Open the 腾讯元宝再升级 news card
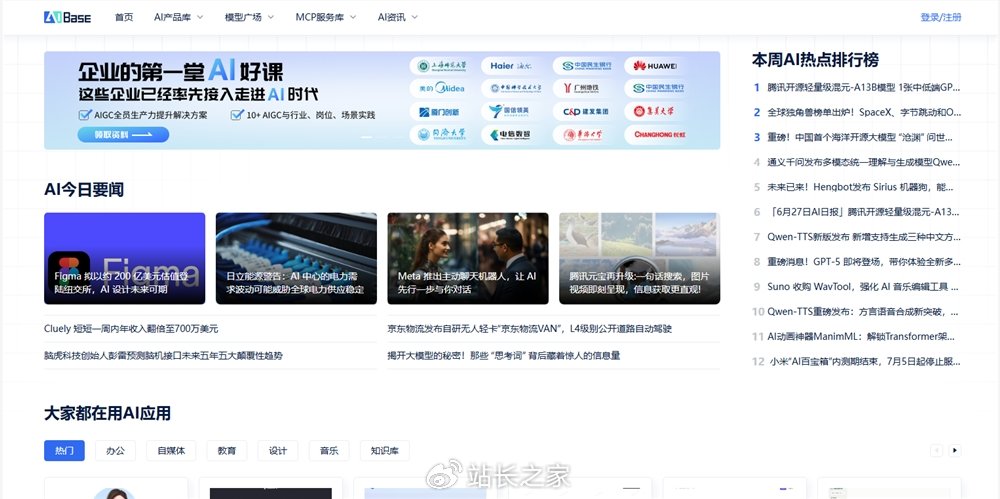 click(x=640, y=258)
